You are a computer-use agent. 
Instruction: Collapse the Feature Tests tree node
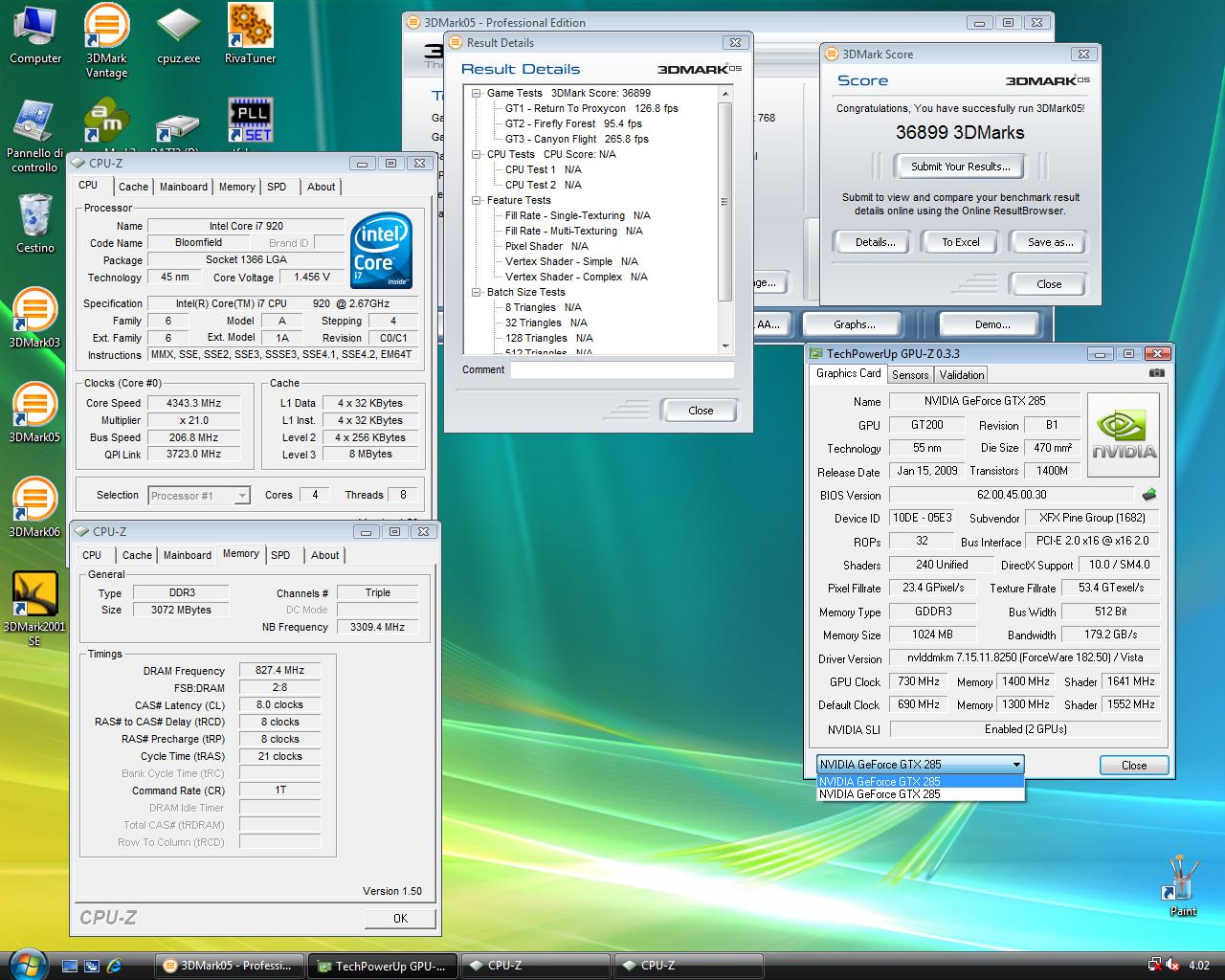coord(477,200)
